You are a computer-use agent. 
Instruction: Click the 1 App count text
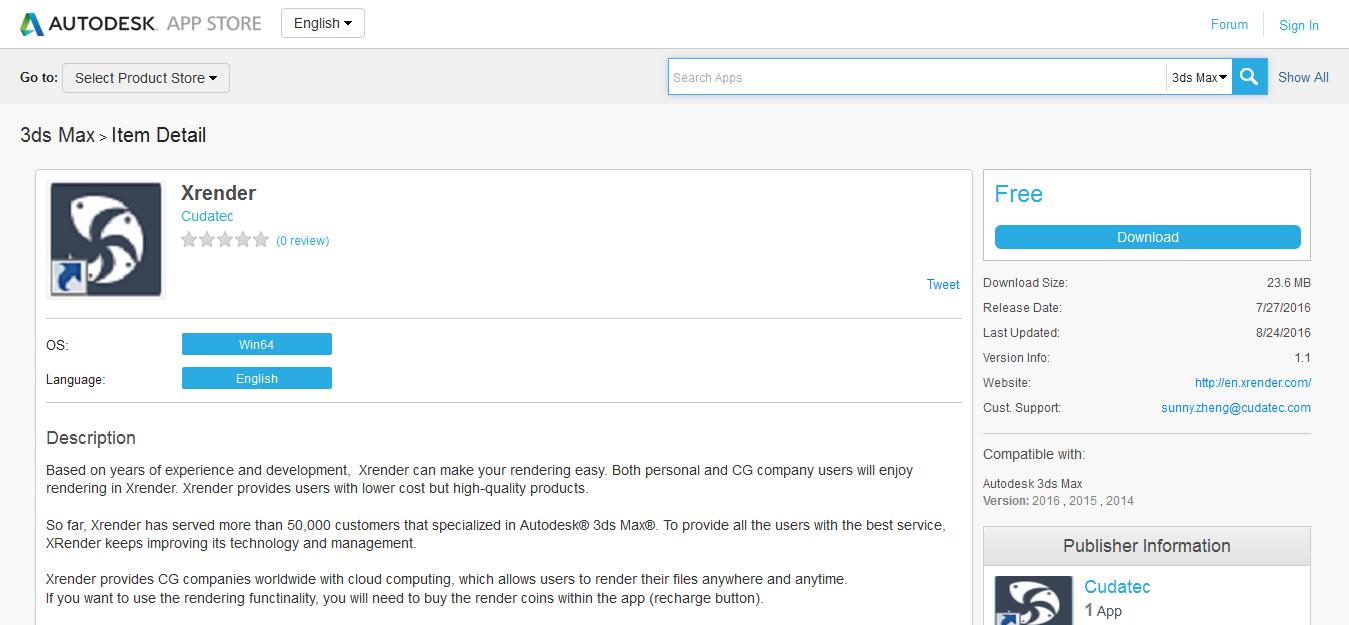1103,611
